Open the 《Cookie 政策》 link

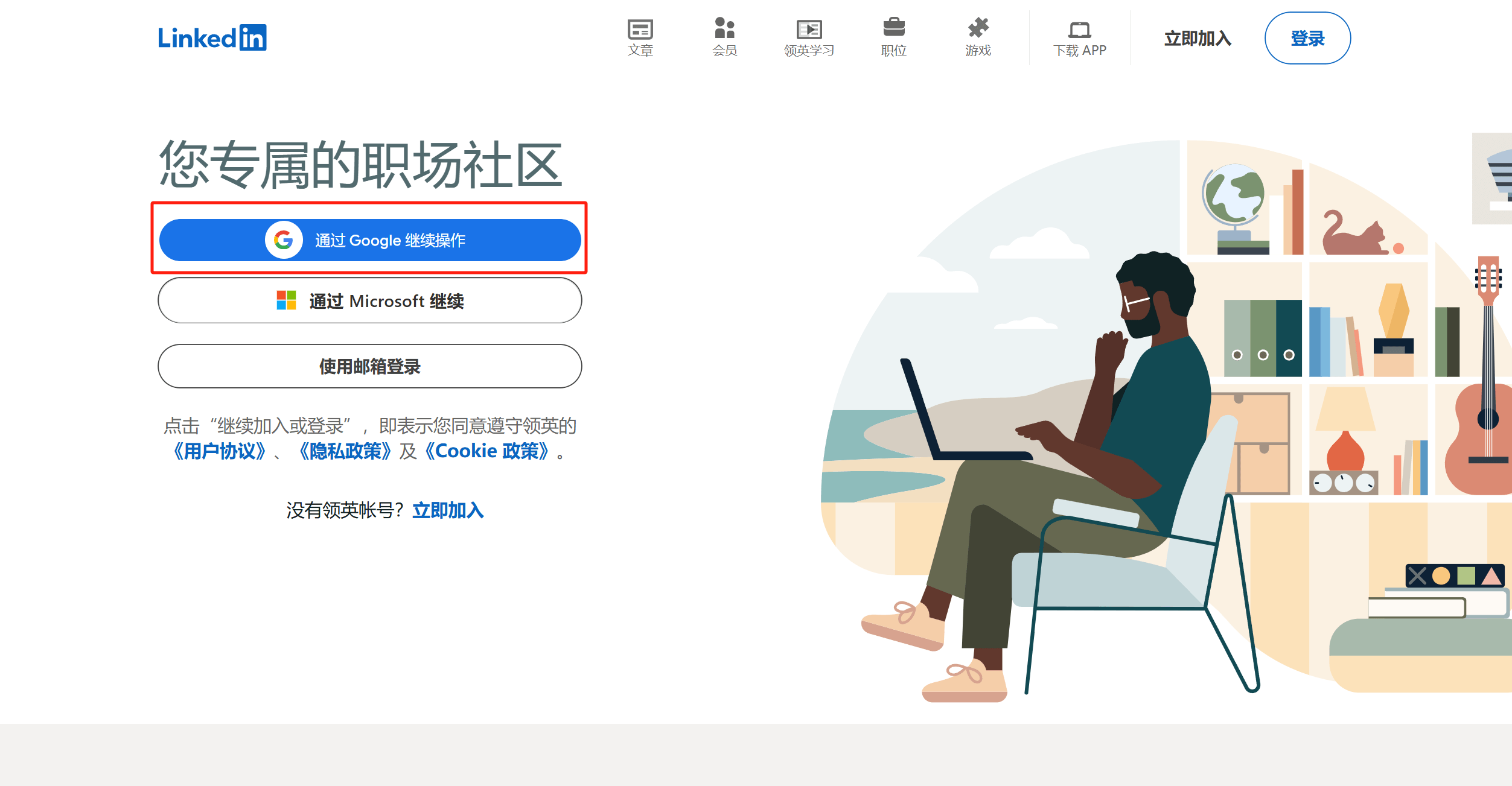[486, 451]
